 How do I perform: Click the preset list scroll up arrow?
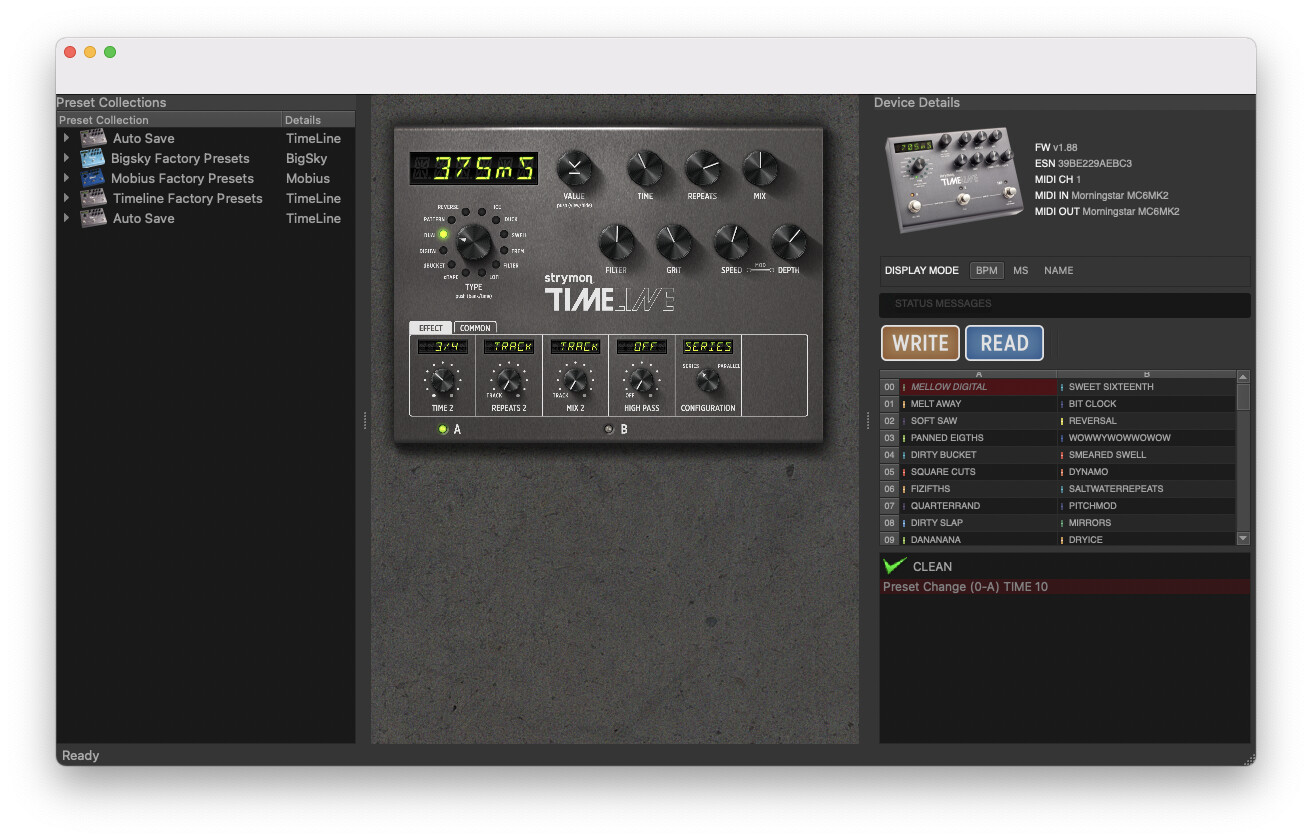[x=1243, y=377]
